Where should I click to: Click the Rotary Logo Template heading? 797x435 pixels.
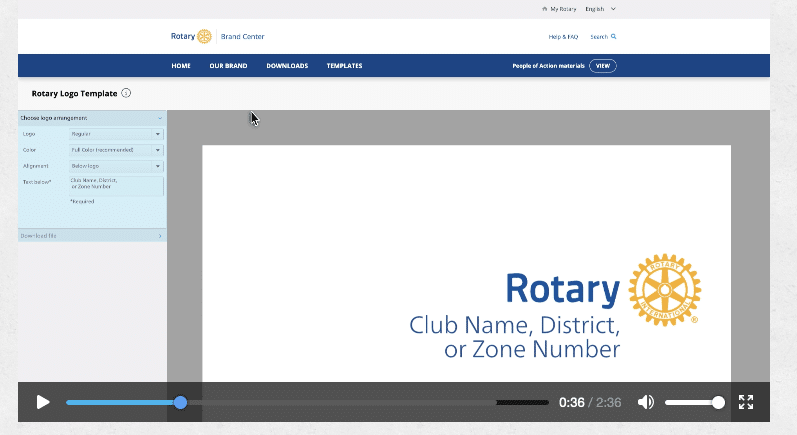(74, 94)
